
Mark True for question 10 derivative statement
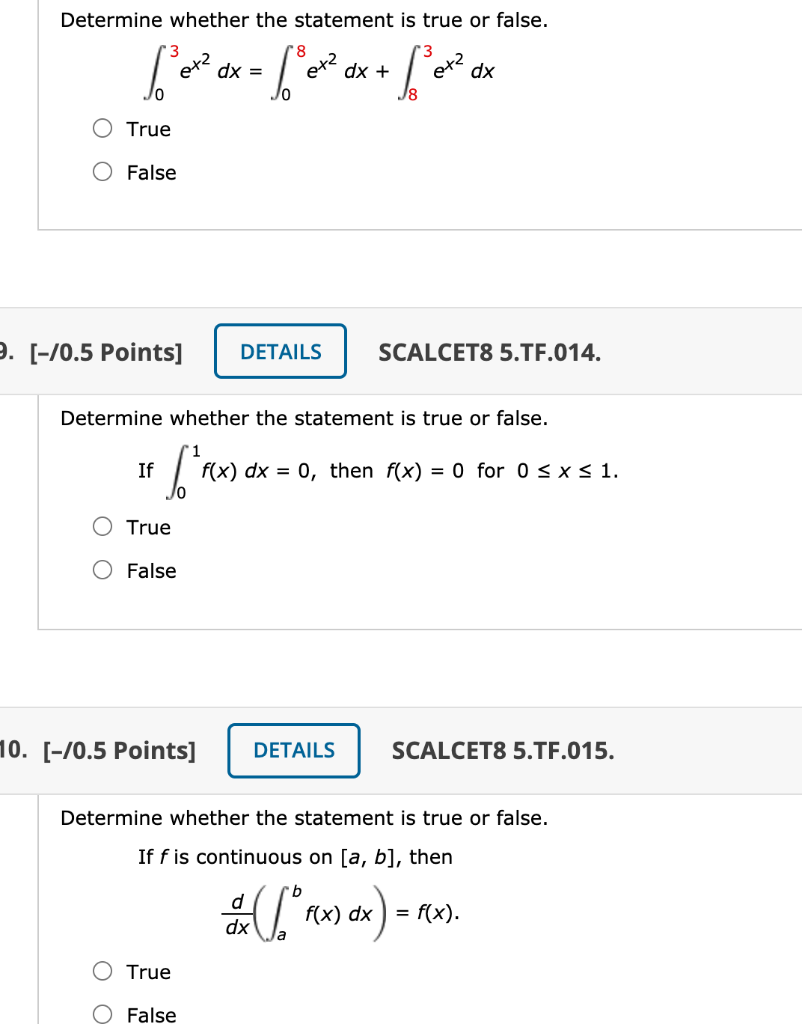click(103, 971)
